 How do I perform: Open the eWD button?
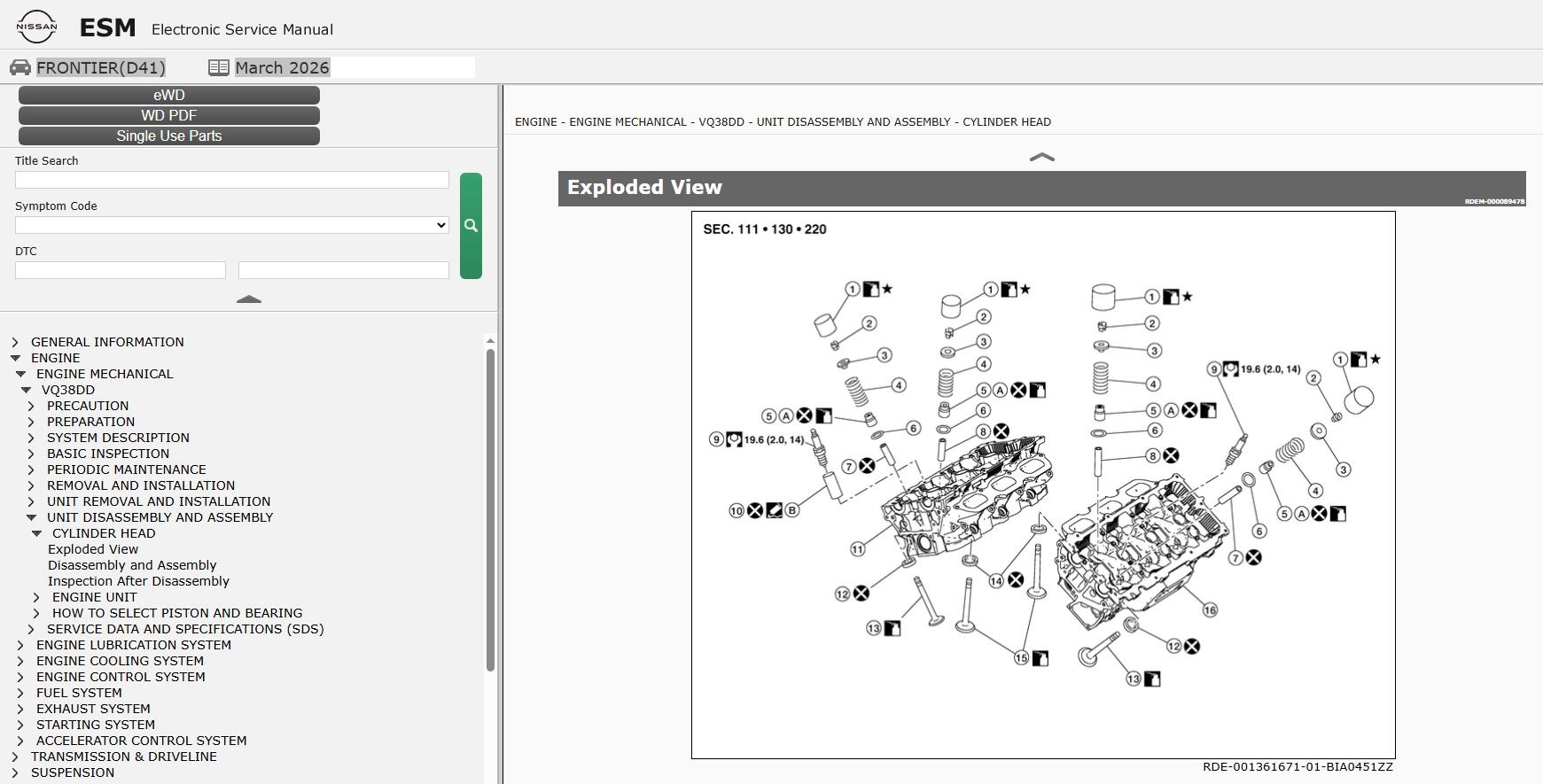169,95
